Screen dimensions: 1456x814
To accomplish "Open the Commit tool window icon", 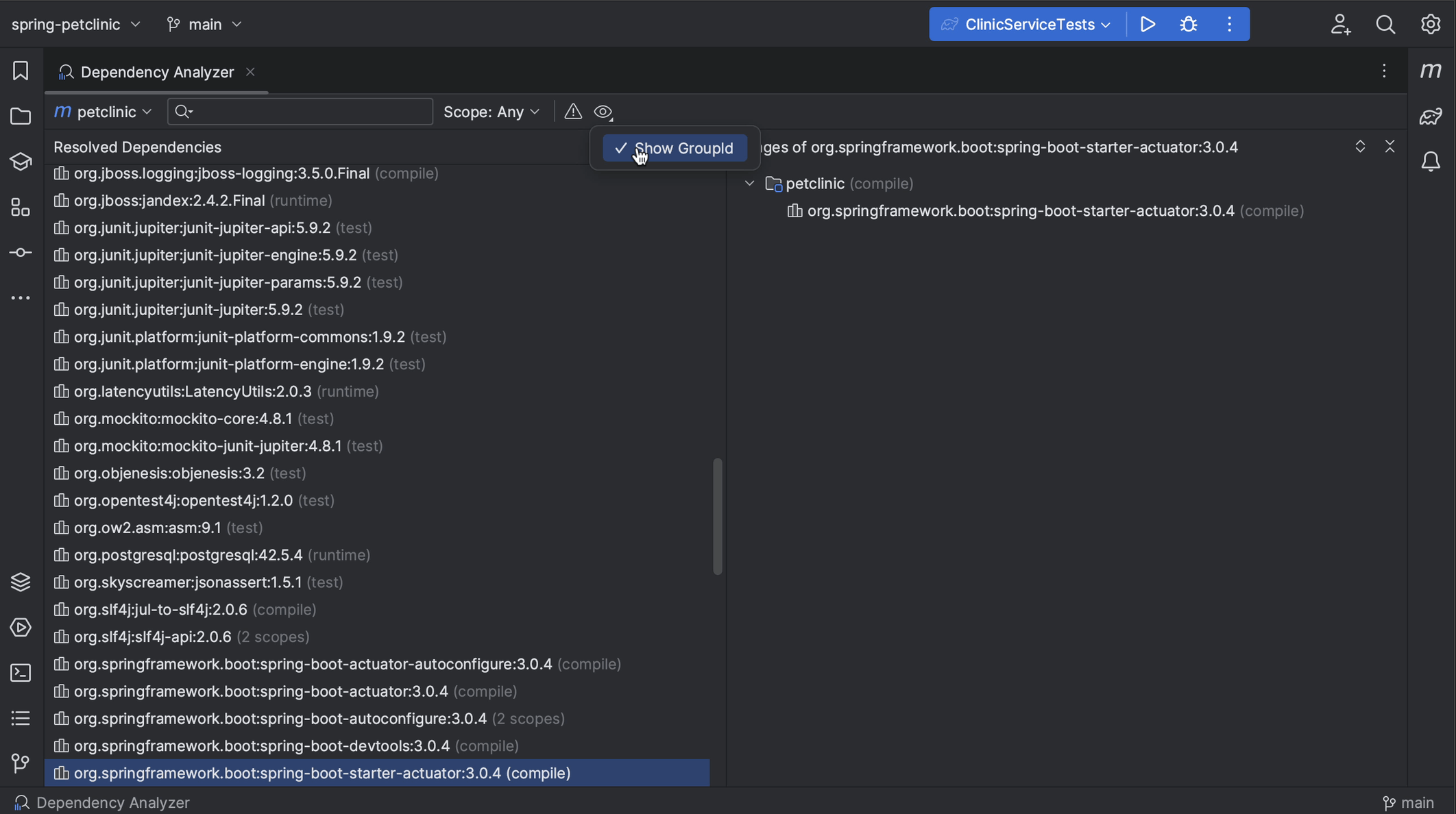I will click(x=21, y=253).
